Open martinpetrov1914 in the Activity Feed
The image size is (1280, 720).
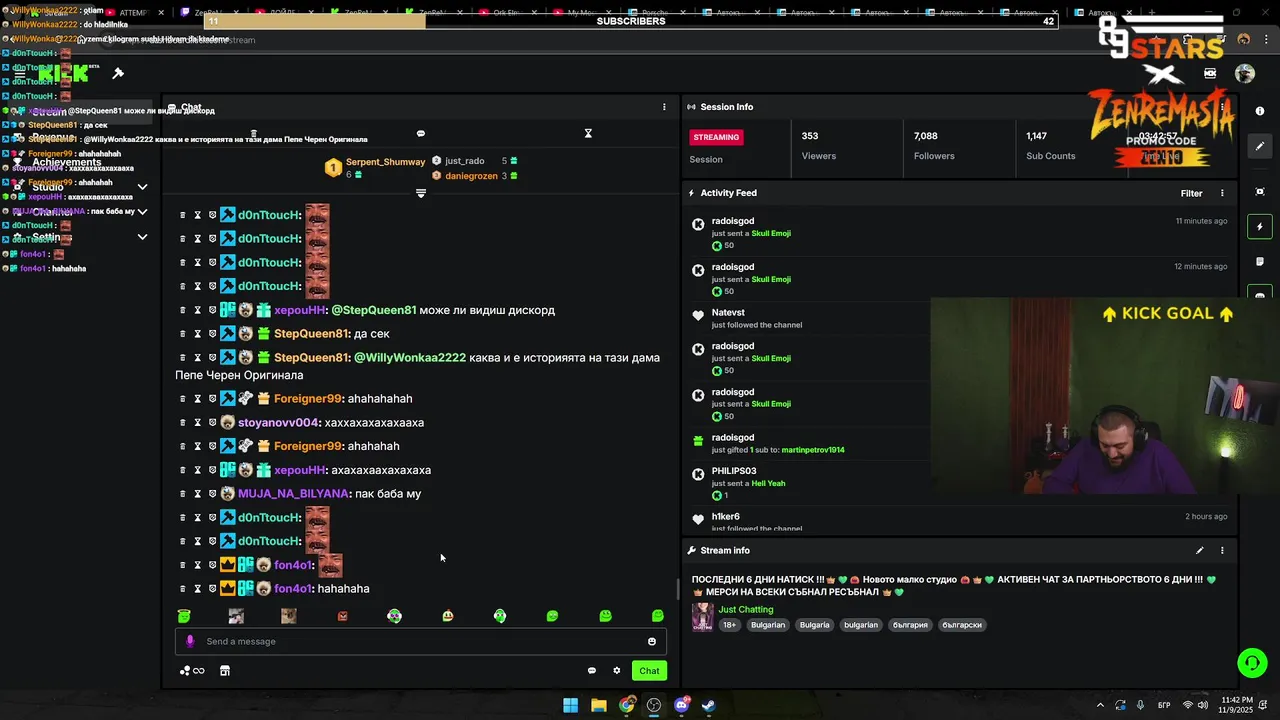point(813,450)
